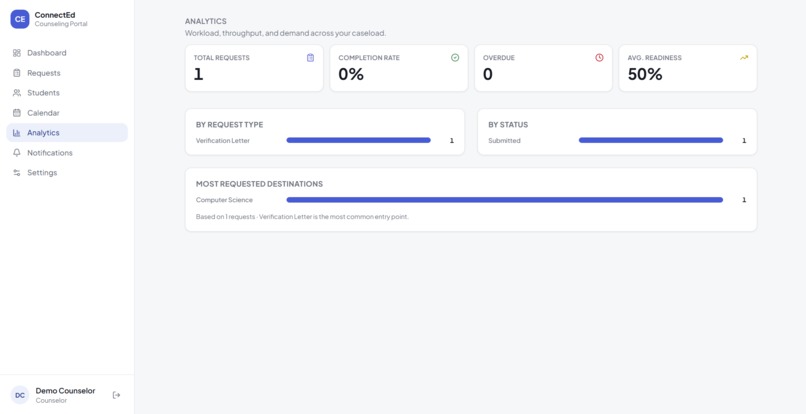Viewport: 806px width, 414px height.
Task: Click the ConnectEd CE logo badge
Action: point(20,19)
